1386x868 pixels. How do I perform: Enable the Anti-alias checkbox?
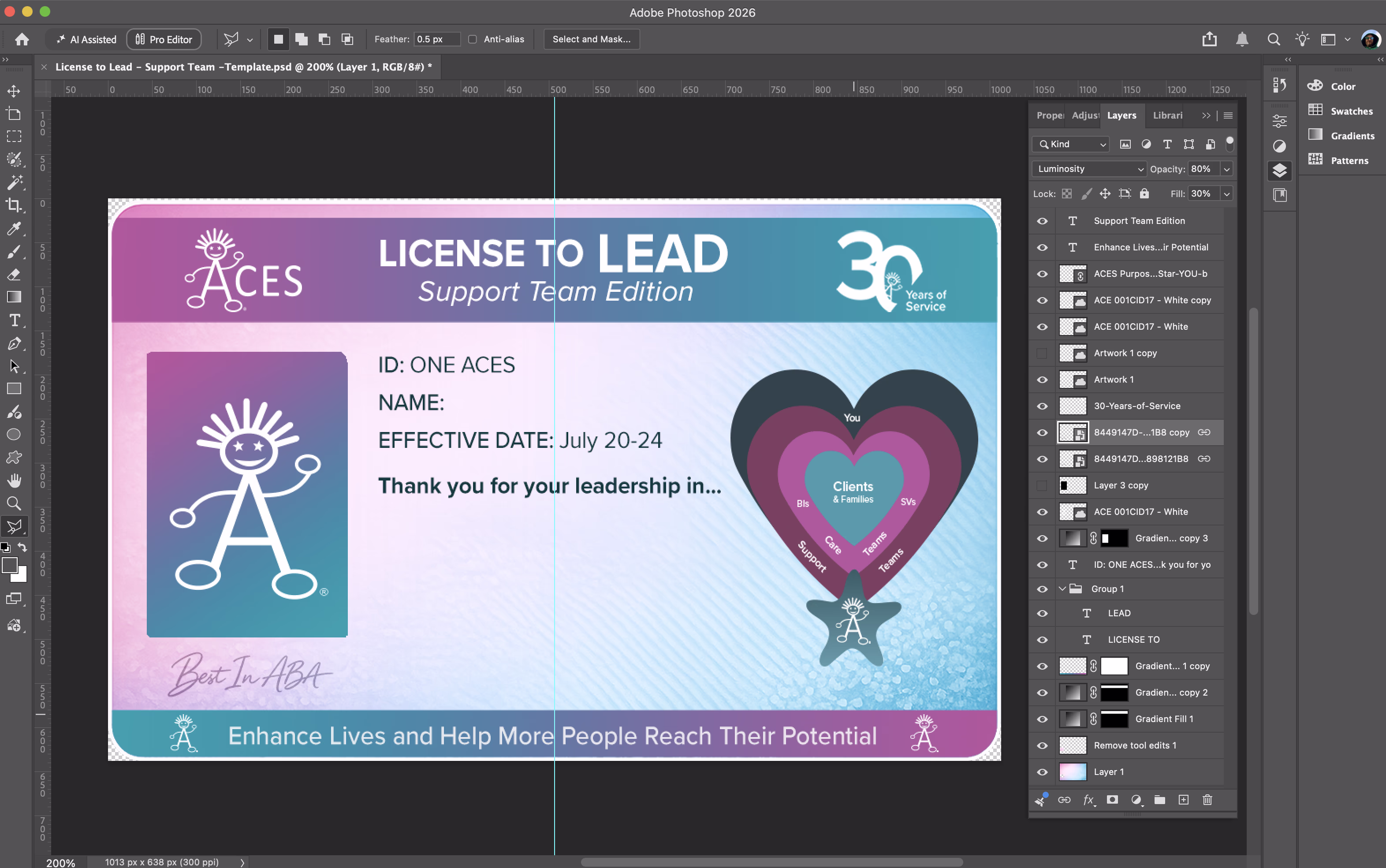tap(472, 39)
